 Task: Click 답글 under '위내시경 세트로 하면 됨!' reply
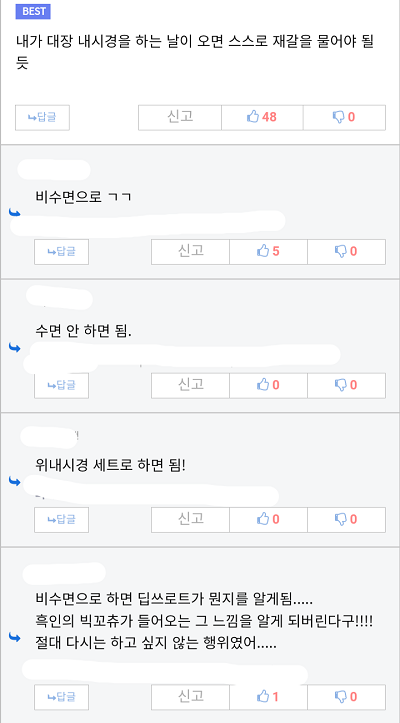(x=61, y=520)
